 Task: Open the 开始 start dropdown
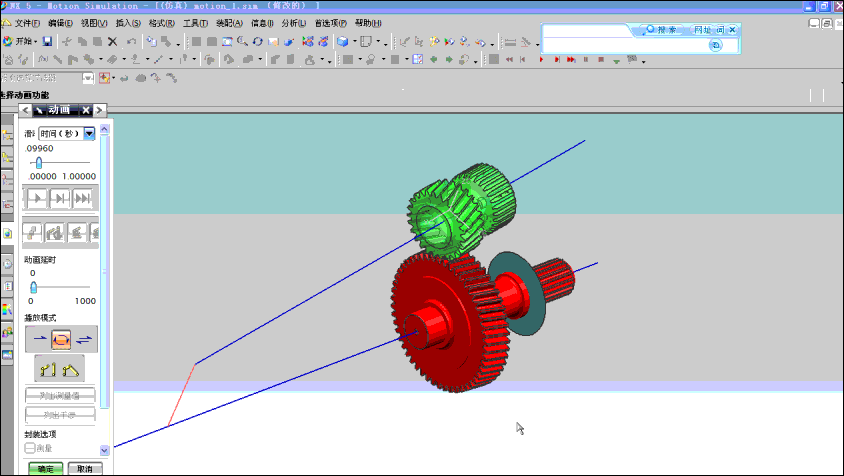coord(20,41)
